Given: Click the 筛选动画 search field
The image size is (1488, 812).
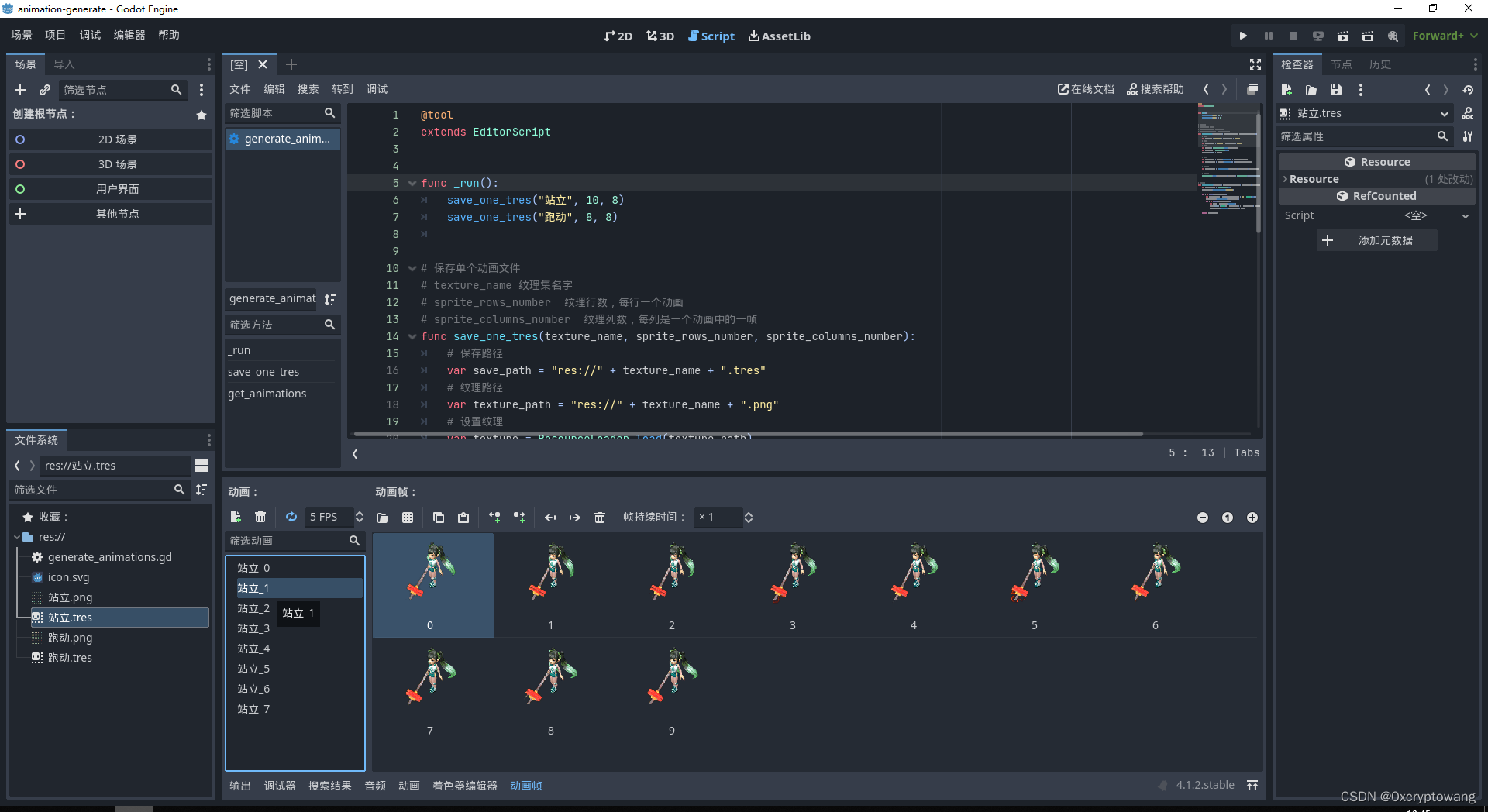Looking at the screenshot, I should [x=294, y=541].
